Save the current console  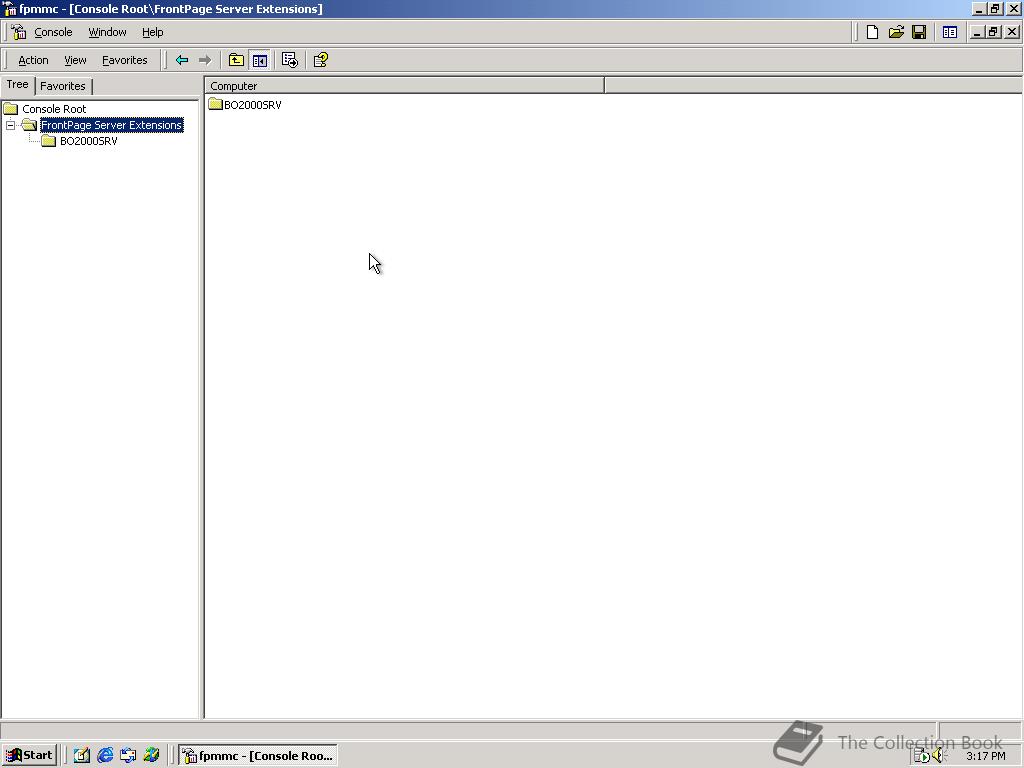coord(919,31)
